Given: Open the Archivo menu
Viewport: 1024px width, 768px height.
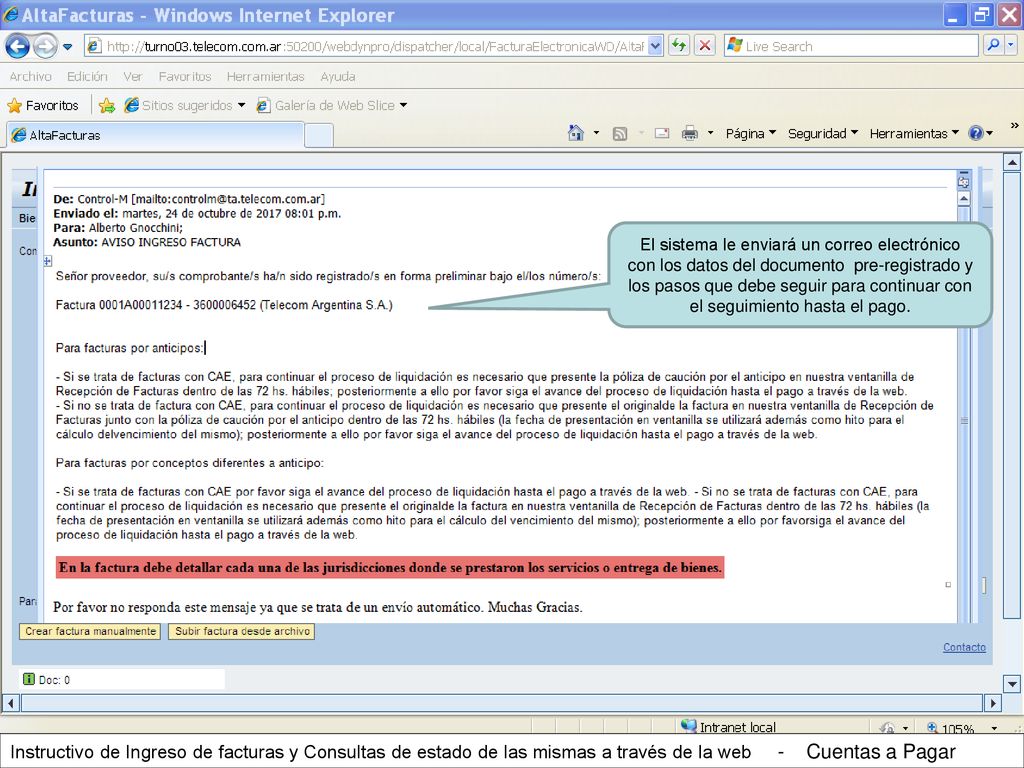Looking at the screenshot, I should coord(30,76).
